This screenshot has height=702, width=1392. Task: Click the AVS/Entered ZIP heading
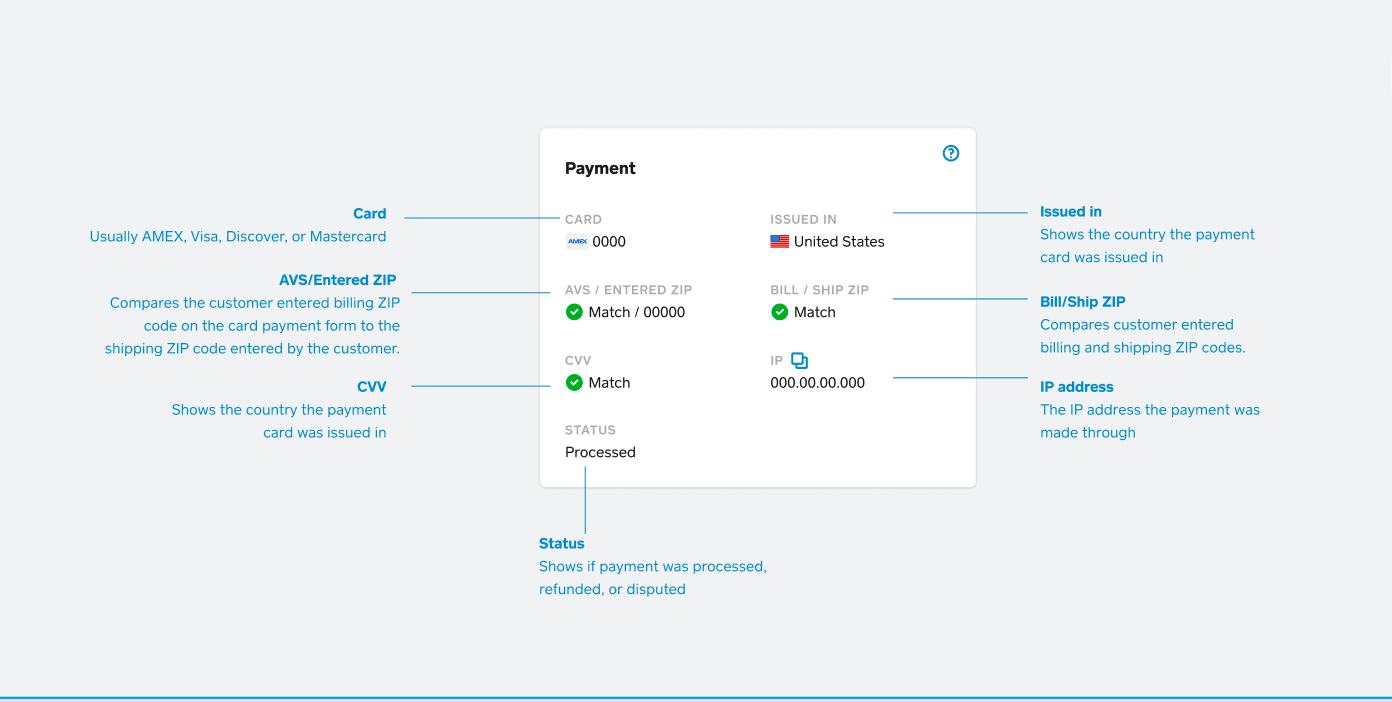tap(338, 280)
